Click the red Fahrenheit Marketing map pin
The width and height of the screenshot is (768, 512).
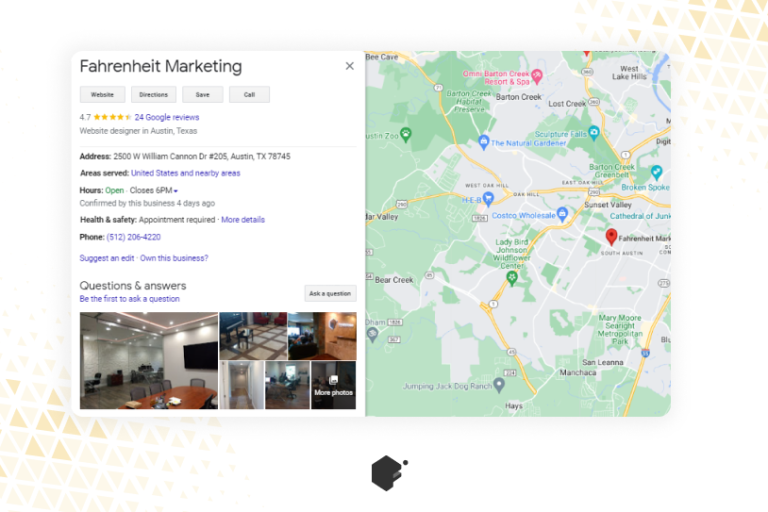[x=611, y=236]
